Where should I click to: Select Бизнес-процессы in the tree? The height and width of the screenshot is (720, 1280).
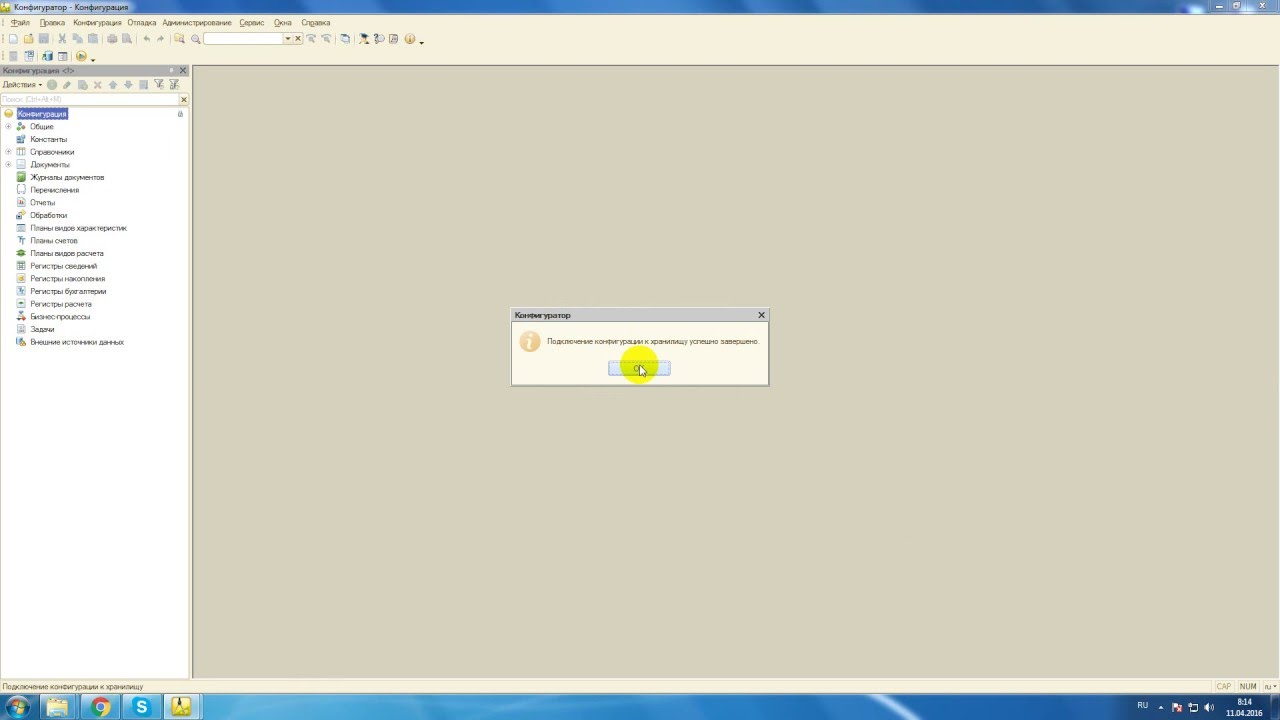tap(60, 317)
